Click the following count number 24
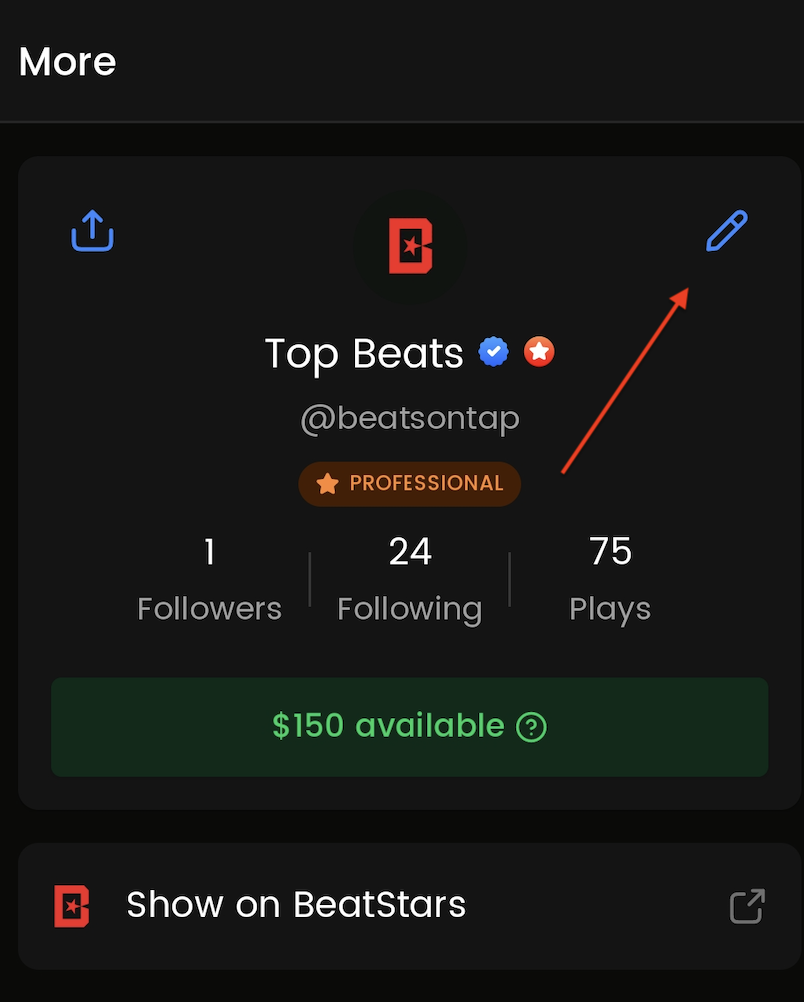Viewport: 804px width, 1002px height. (410, 552)
